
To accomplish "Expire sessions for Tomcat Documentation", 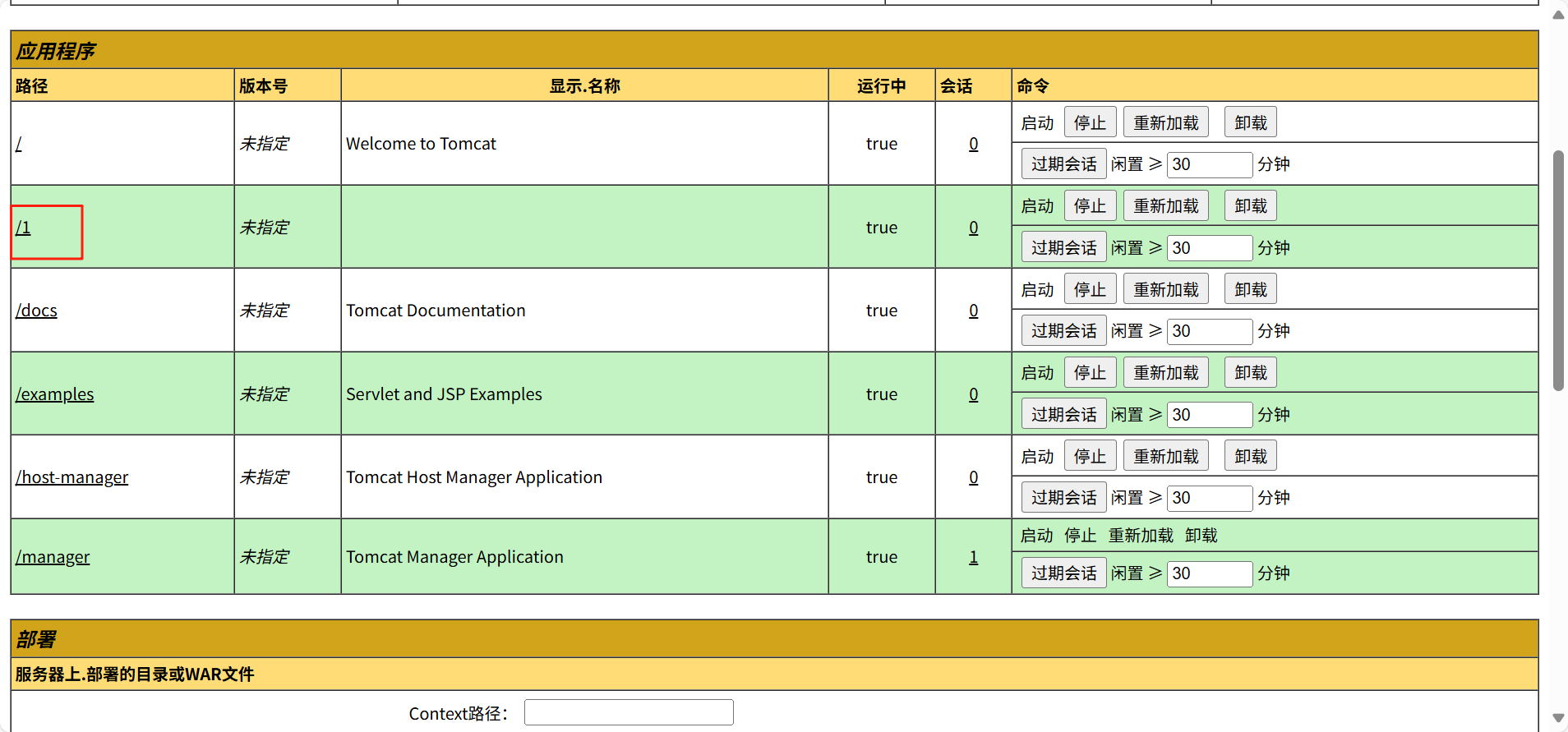I will [x=1064, y=330].
